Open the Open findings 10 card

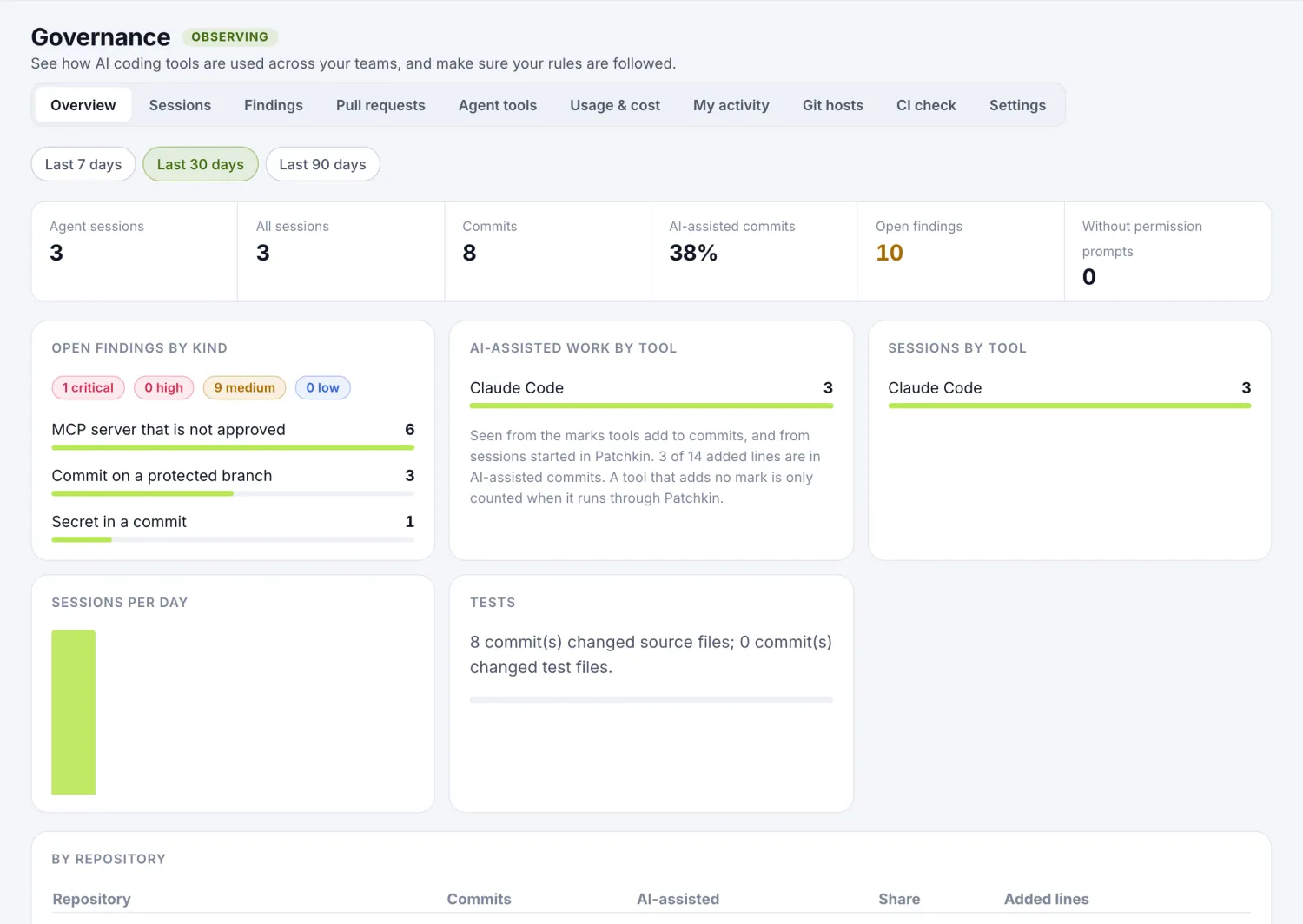(961, 252)
